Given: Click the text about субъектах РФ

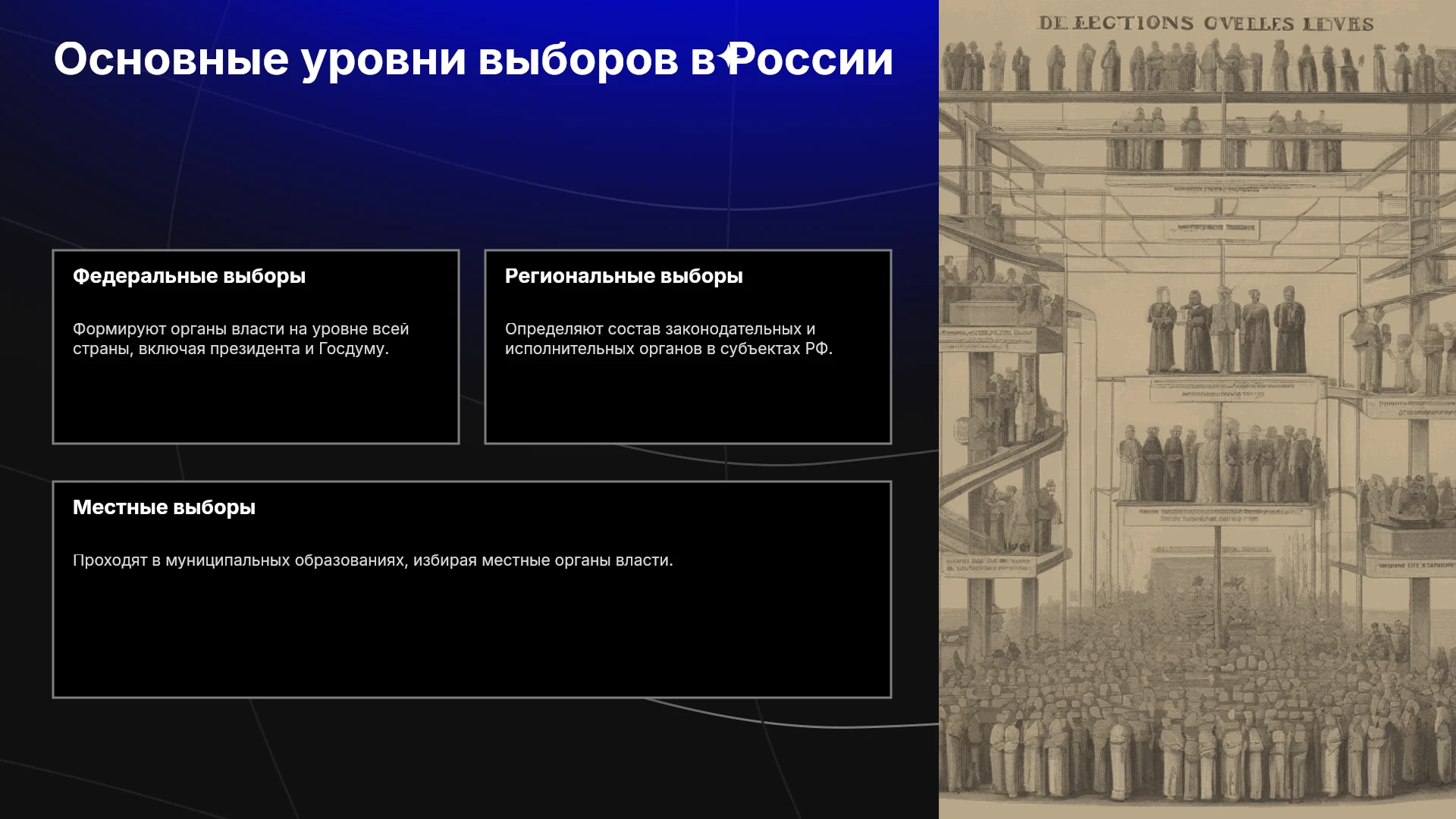Looking at the screenshot, I should pyautogui.click(x=668, y=339).
